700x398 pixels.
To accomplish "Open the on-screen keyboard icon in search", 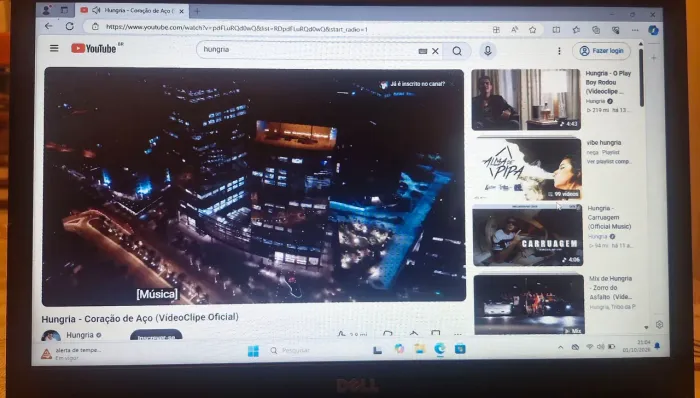I will [x=422, y=51].
